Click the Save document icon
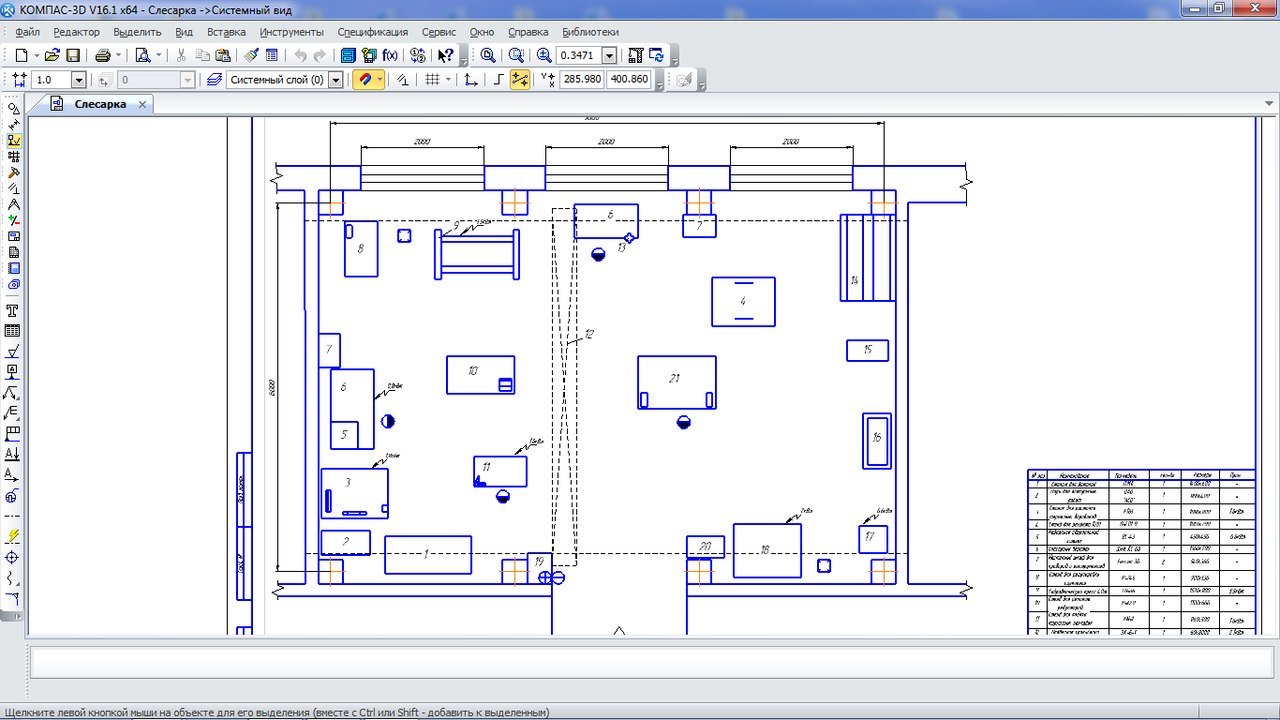This screenshot has height=720, width=1280. (x=73, y=56)
